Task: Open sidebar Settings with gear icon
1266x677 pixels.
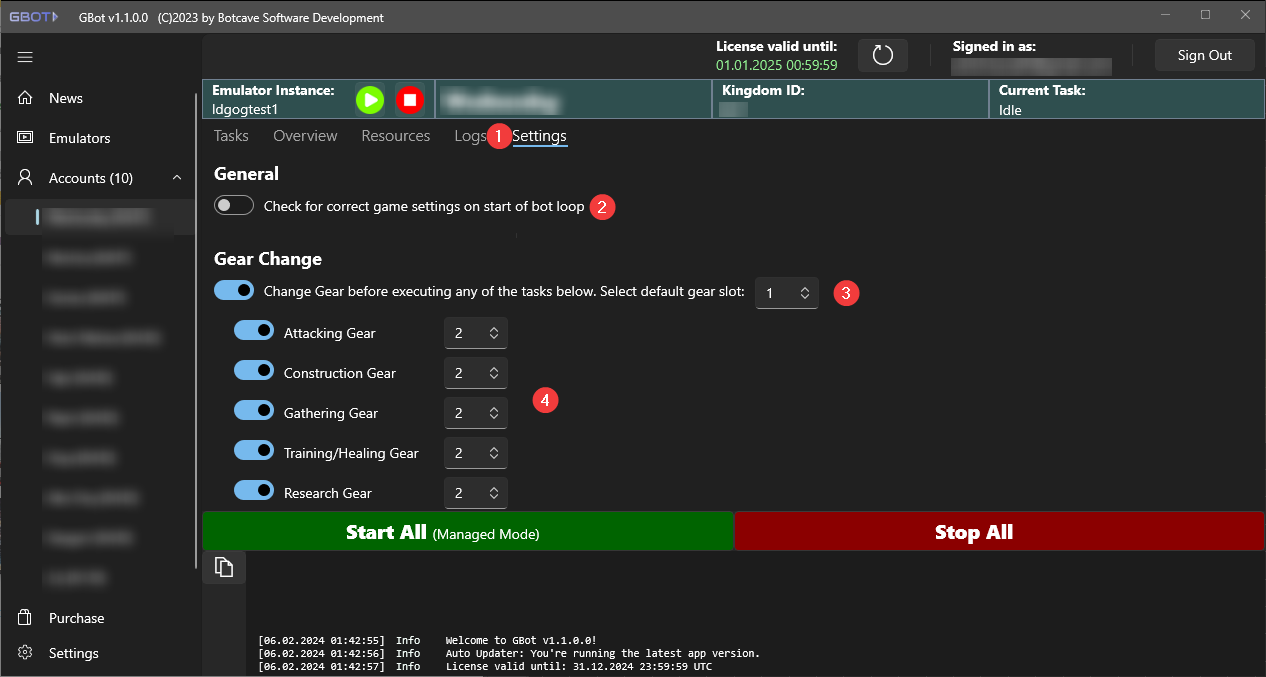Action: (x=73, y=653)
